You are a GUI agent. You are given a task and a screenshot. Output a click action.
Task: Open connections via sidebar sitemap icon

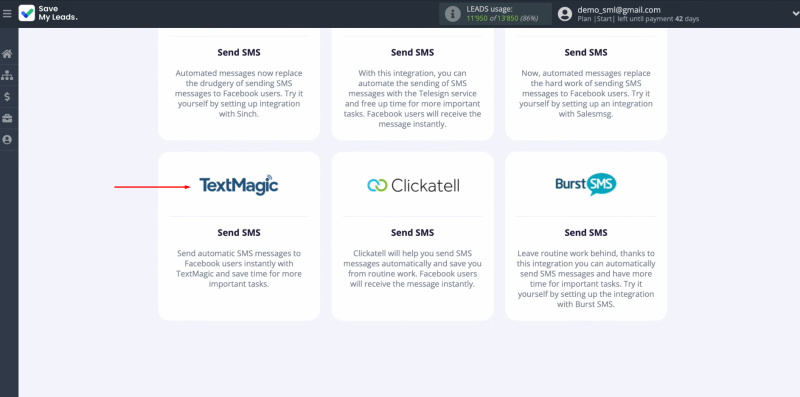[7, 76]
